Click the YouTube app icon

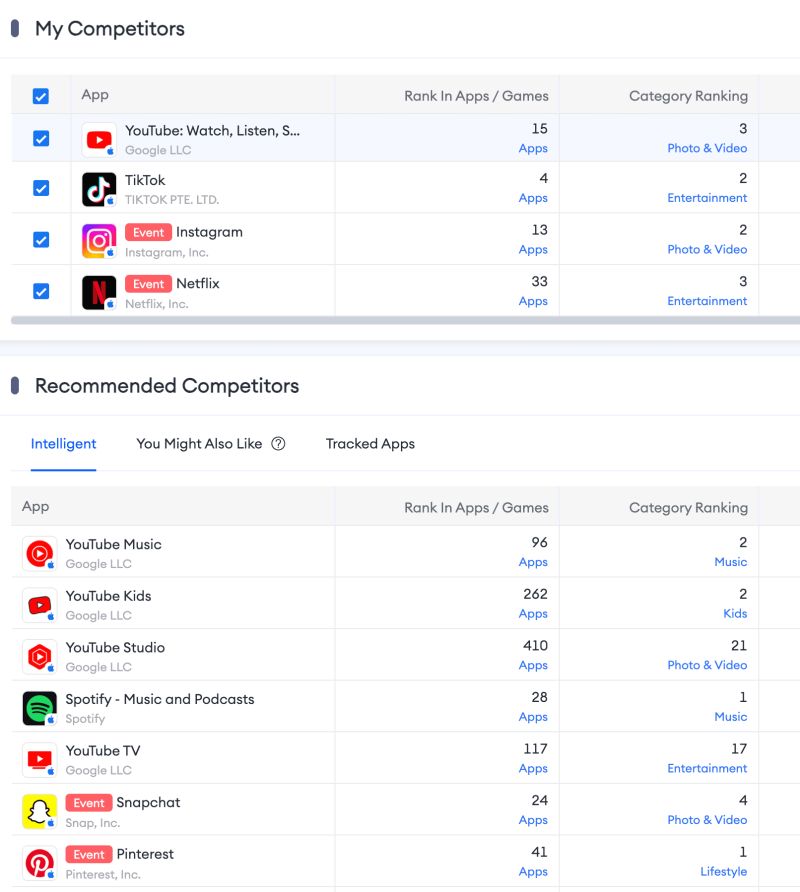(x=98, y=137)
